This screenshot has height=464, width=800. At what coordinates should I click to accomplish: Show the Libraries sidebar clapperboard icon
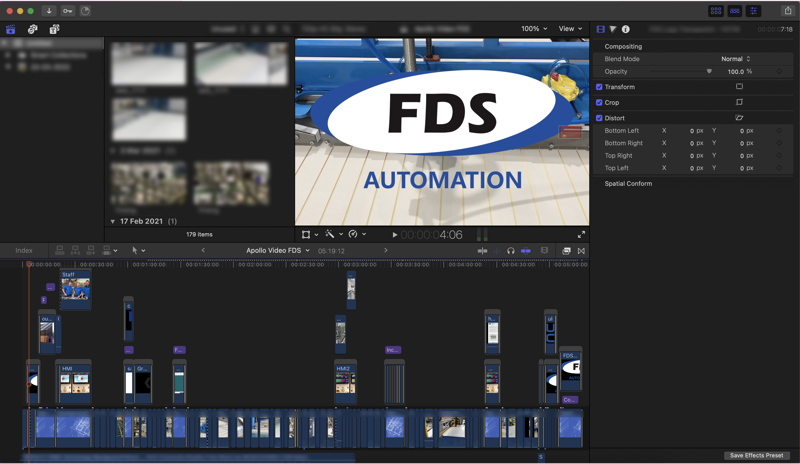click(x=11, y=29)
